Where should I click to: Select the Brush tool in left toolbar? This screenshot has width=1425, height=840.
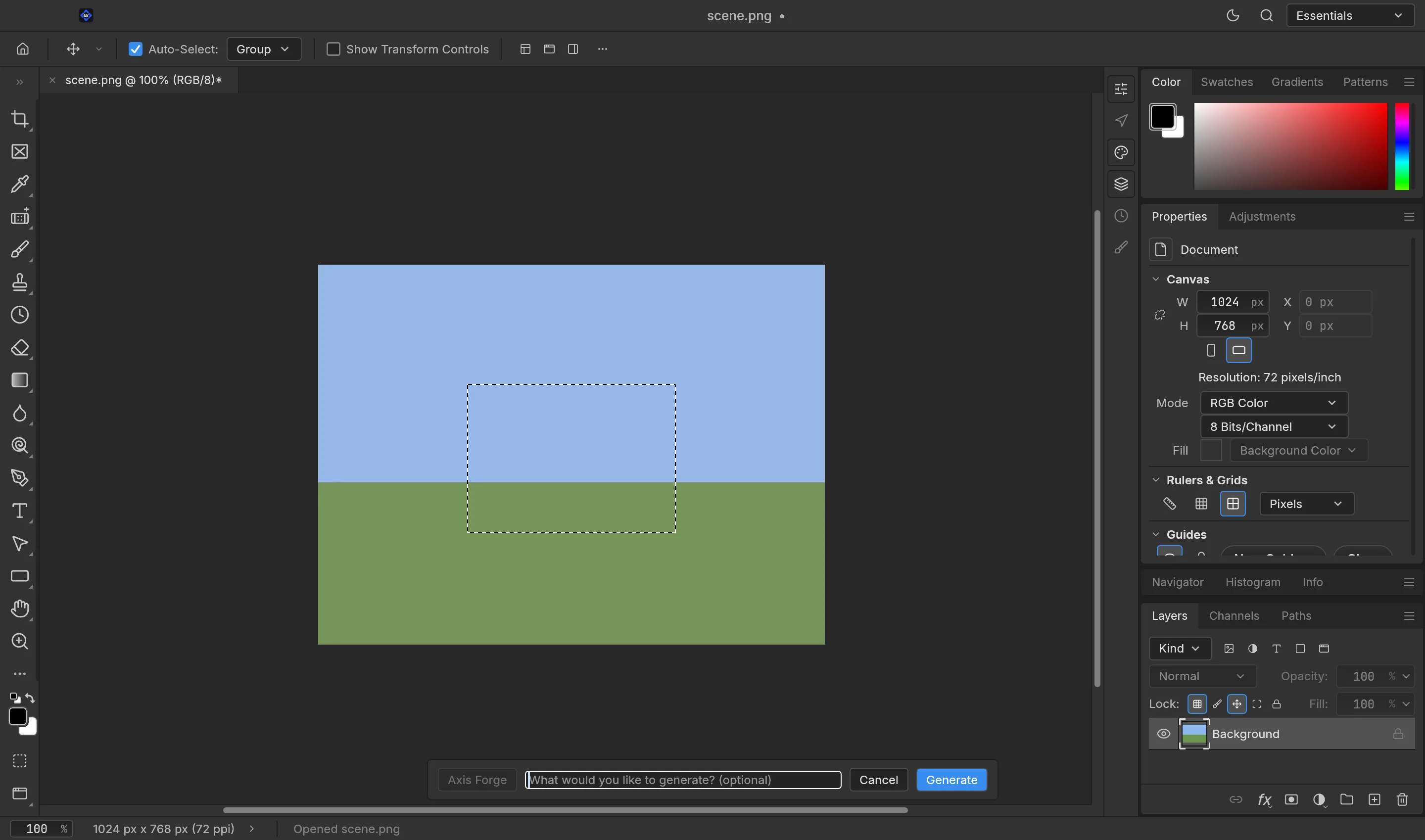pyautogui.click(x=20, y=250)
